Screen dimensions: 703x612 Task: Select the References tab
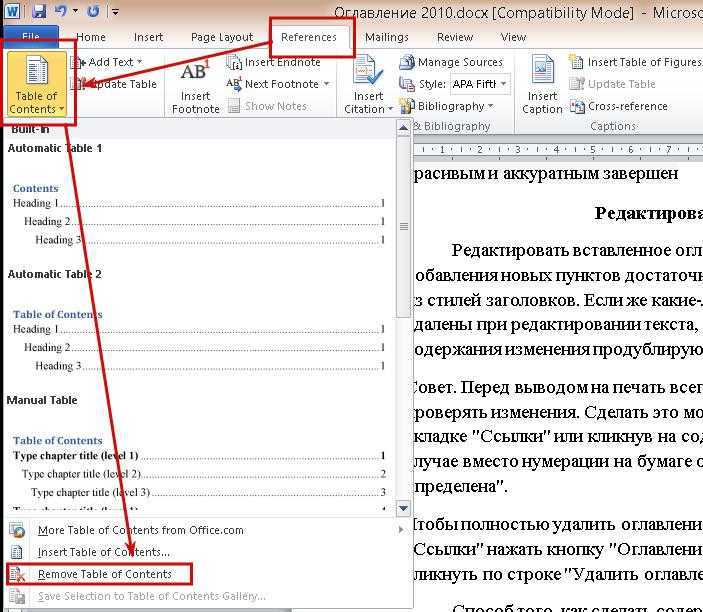pos(309,37)
